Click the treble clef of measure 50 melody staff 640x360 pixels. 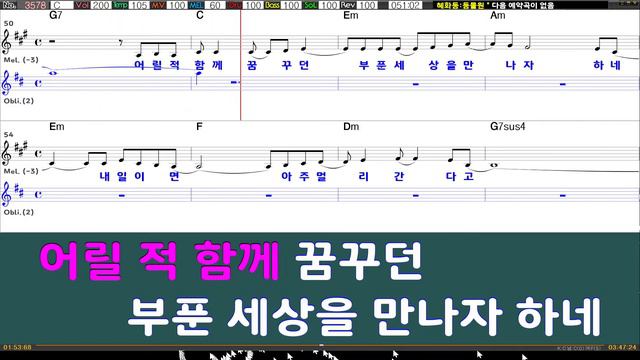pyautogui.click(x=6, y=42)
